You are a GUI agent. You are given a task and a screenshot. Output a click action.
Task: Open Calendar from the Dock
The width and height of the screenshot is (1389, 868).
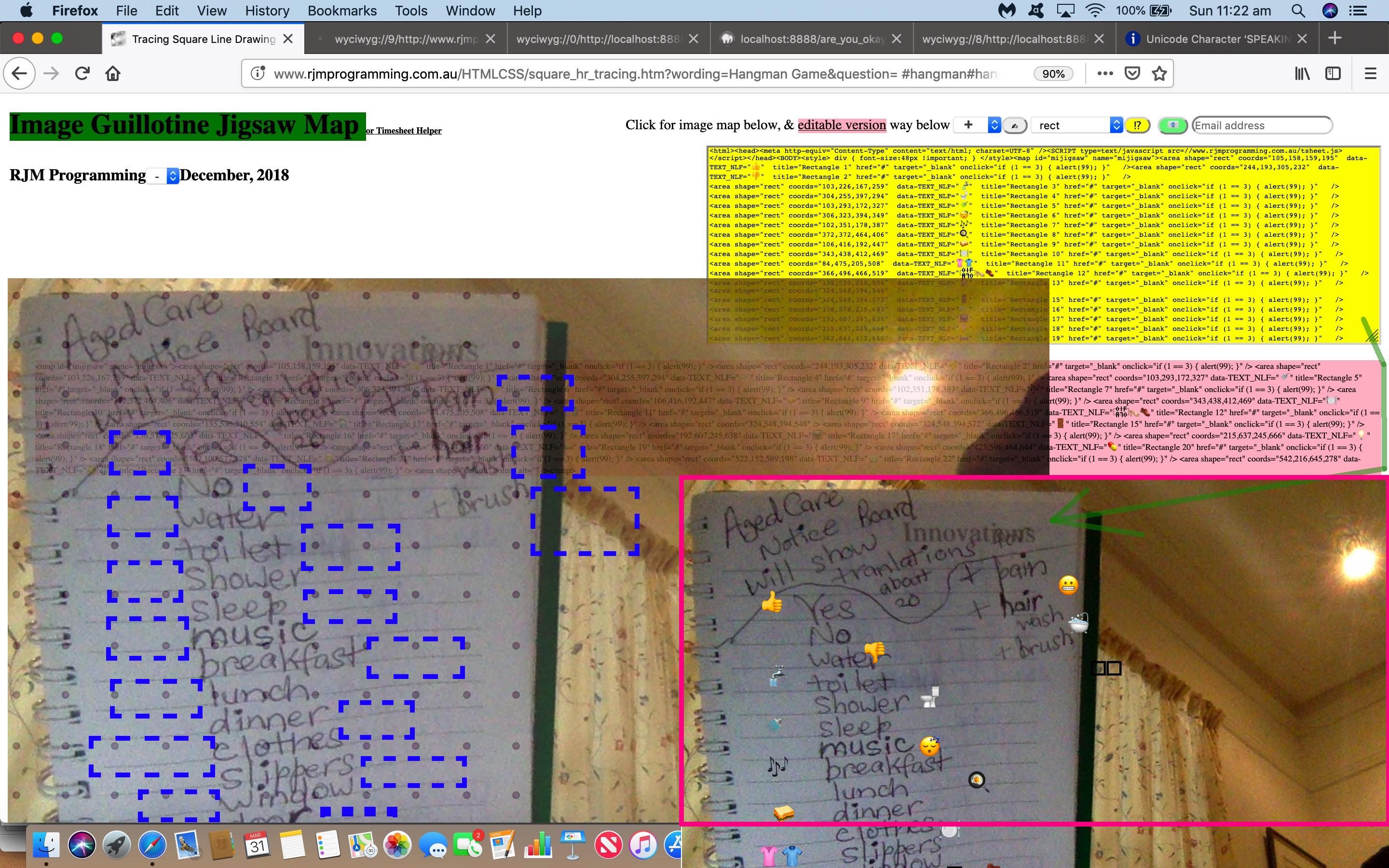pos(258,845)
